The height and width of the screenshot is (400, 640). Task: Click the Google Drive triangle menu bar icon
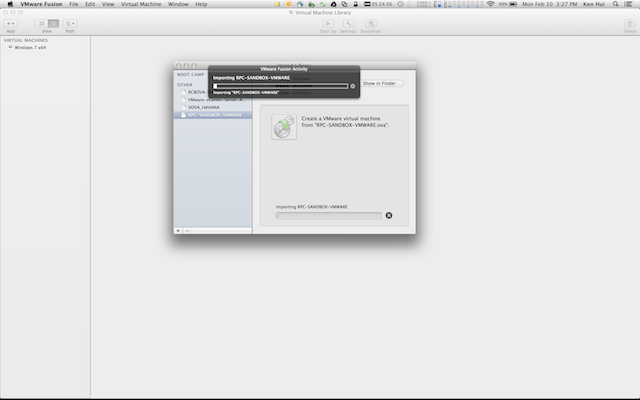tap(333, 4)
